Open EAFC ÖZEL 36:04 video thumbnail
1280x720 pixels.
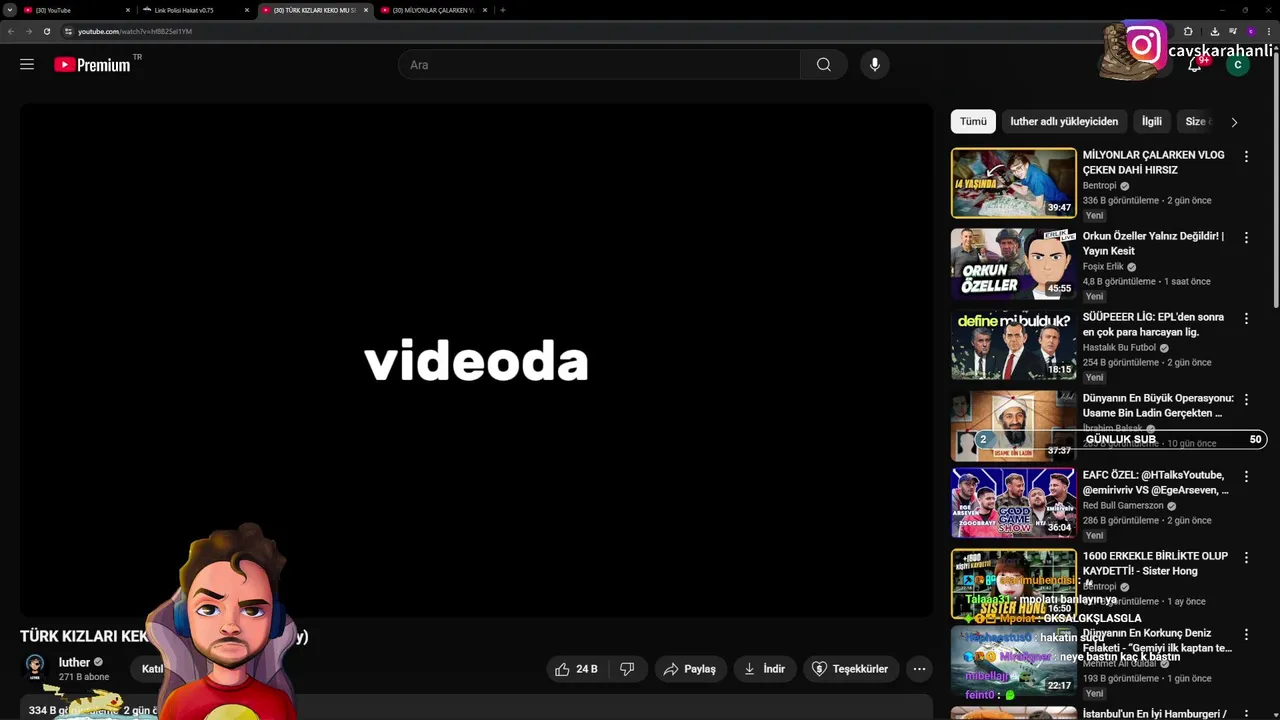[x=1014, y=503]
